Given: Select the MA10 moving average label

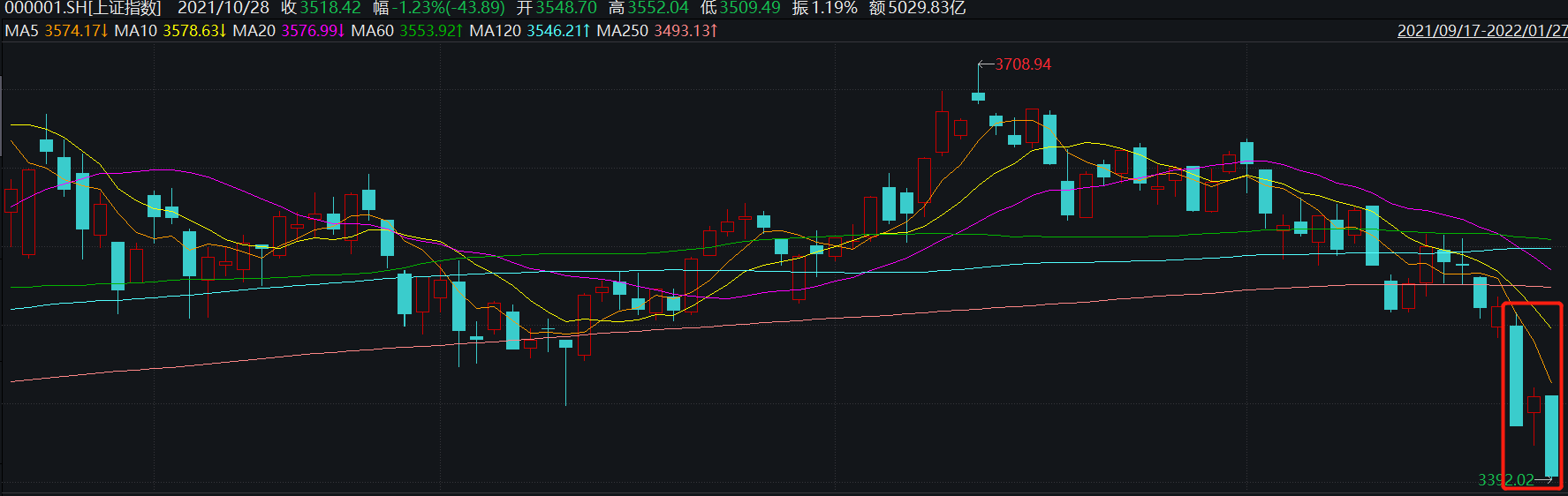Looking at the screenshot, I should (x=135, y=31).
